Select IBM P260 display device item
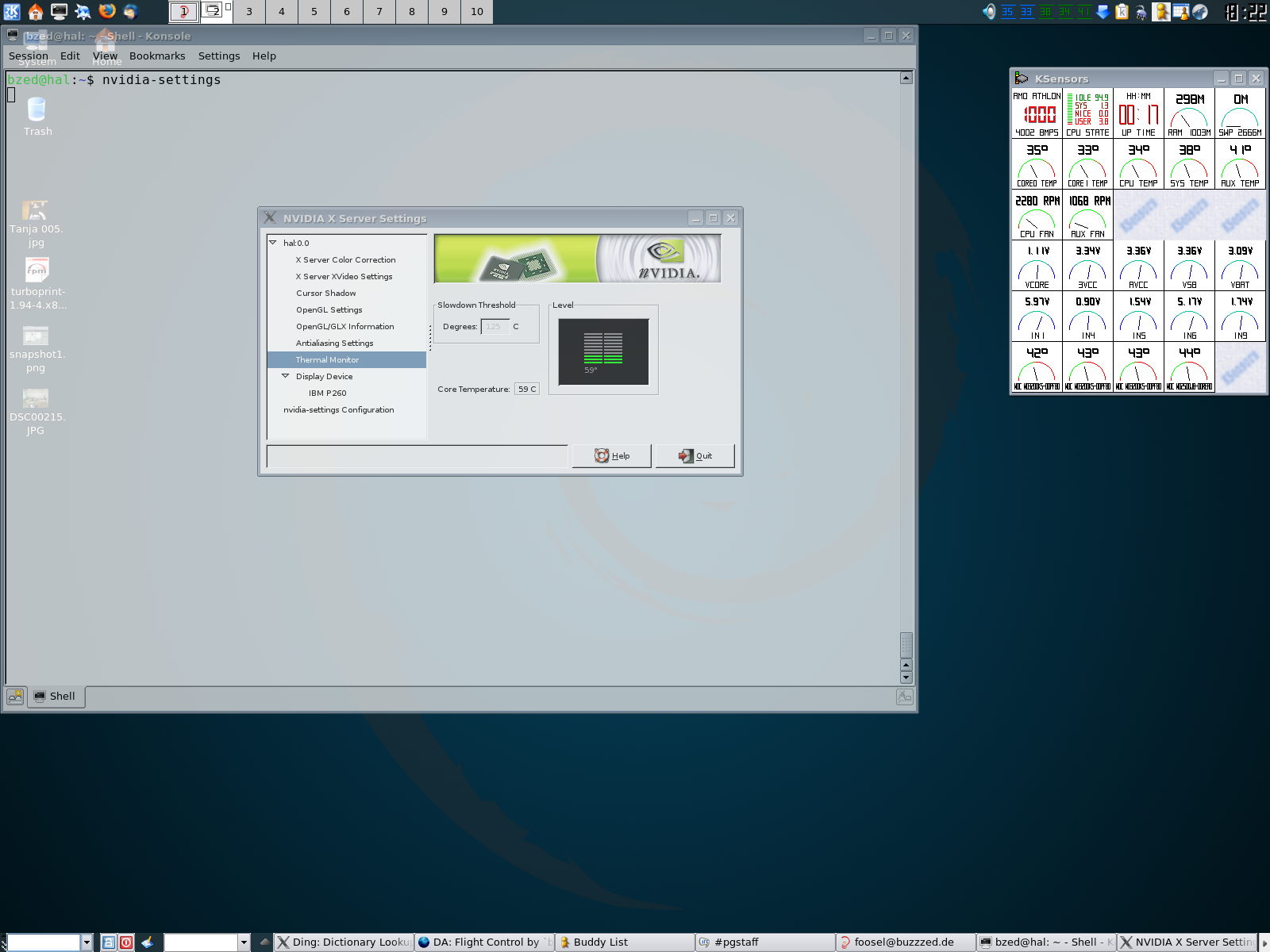Screen dimensions: 1270x952 click(x=327, y=393)
